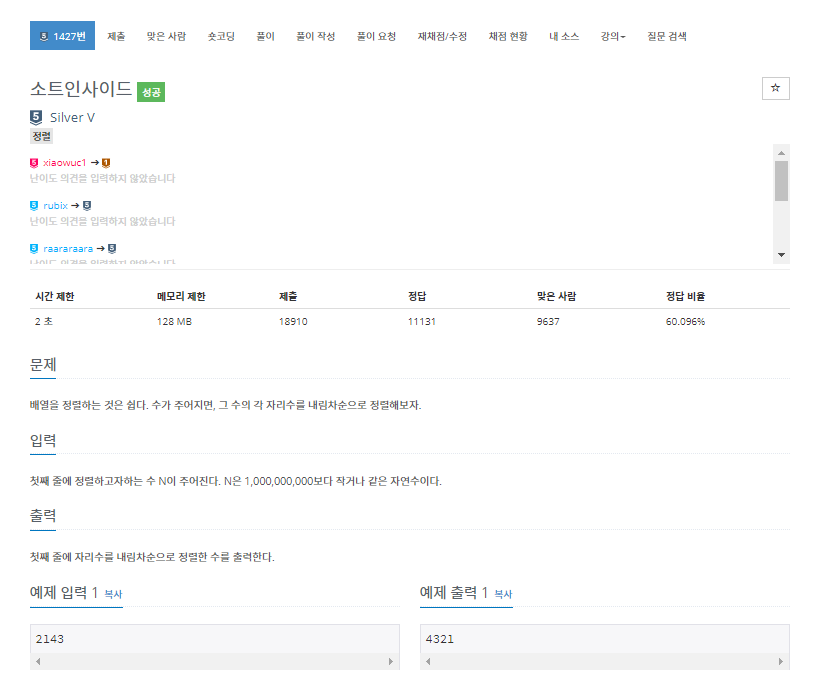Viewport: 837px width, 684px height.
Task: Open the 풀이 tab
Action: 265,36
